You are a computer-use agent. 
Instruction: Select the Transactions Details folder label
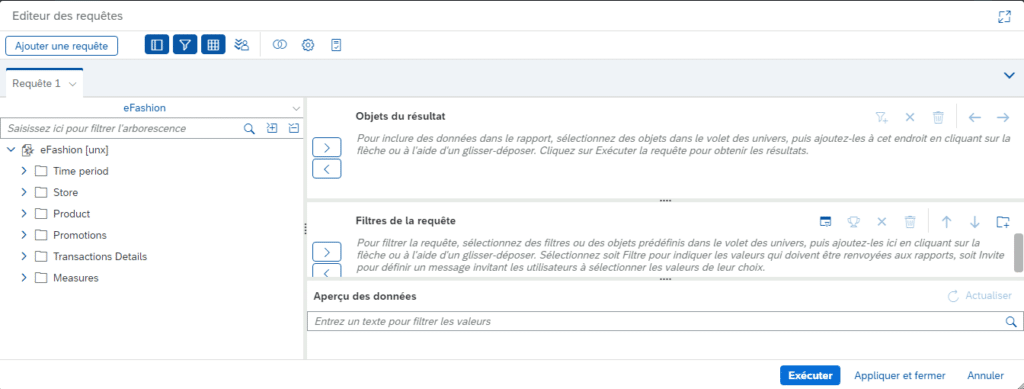click(x=100, y=257)
